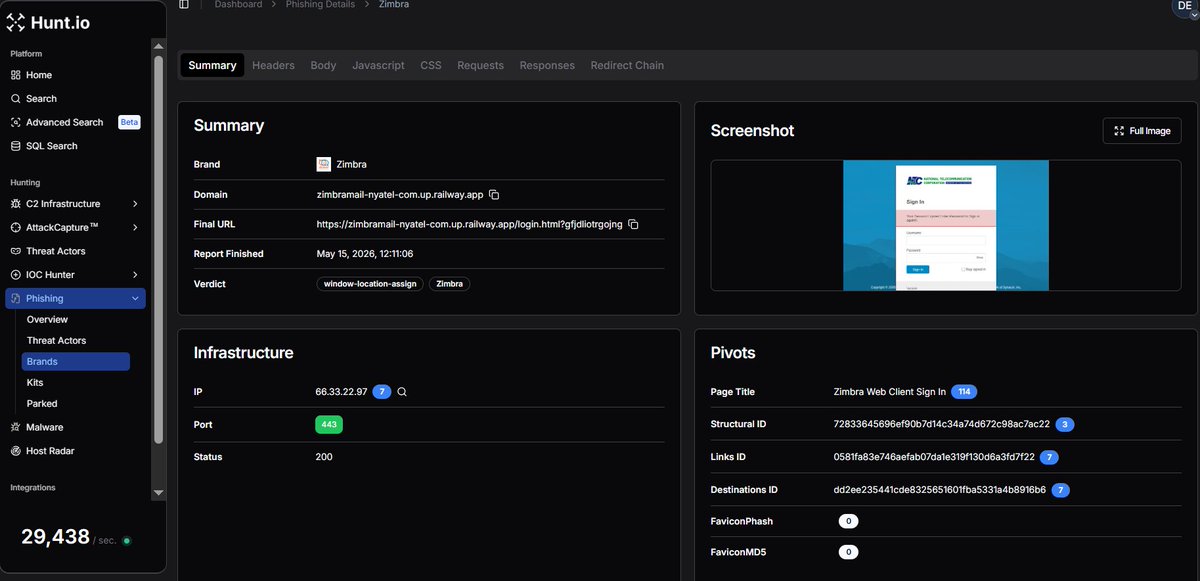This screenshot has height=581, width=1200.
Task: Click the sidebar scrollbar up arrow
Action: (x=157, y=46)
